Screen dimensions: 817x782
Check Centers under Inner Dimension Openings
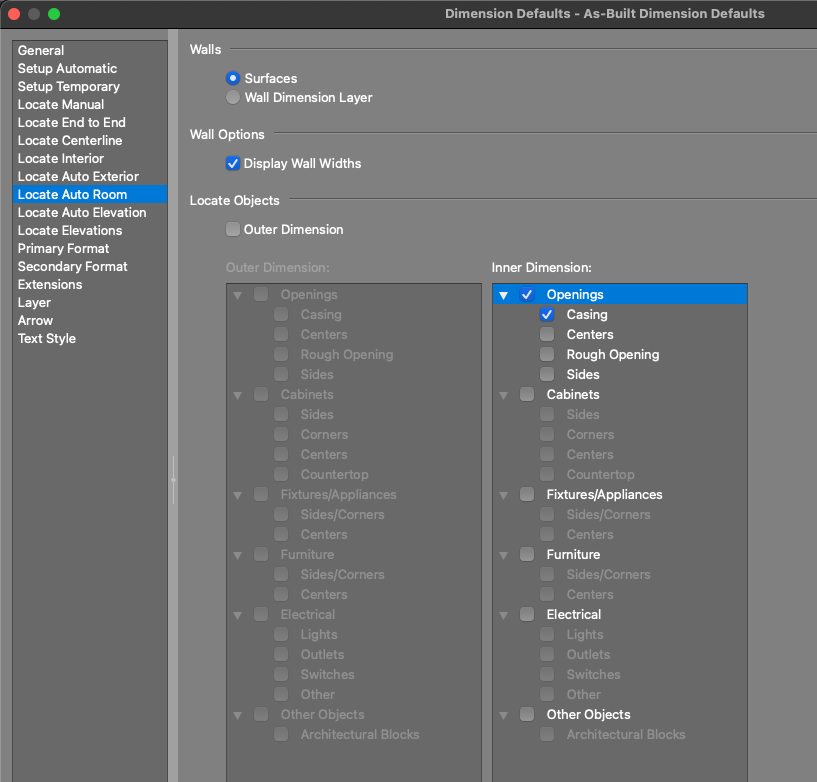pos(547,334)
